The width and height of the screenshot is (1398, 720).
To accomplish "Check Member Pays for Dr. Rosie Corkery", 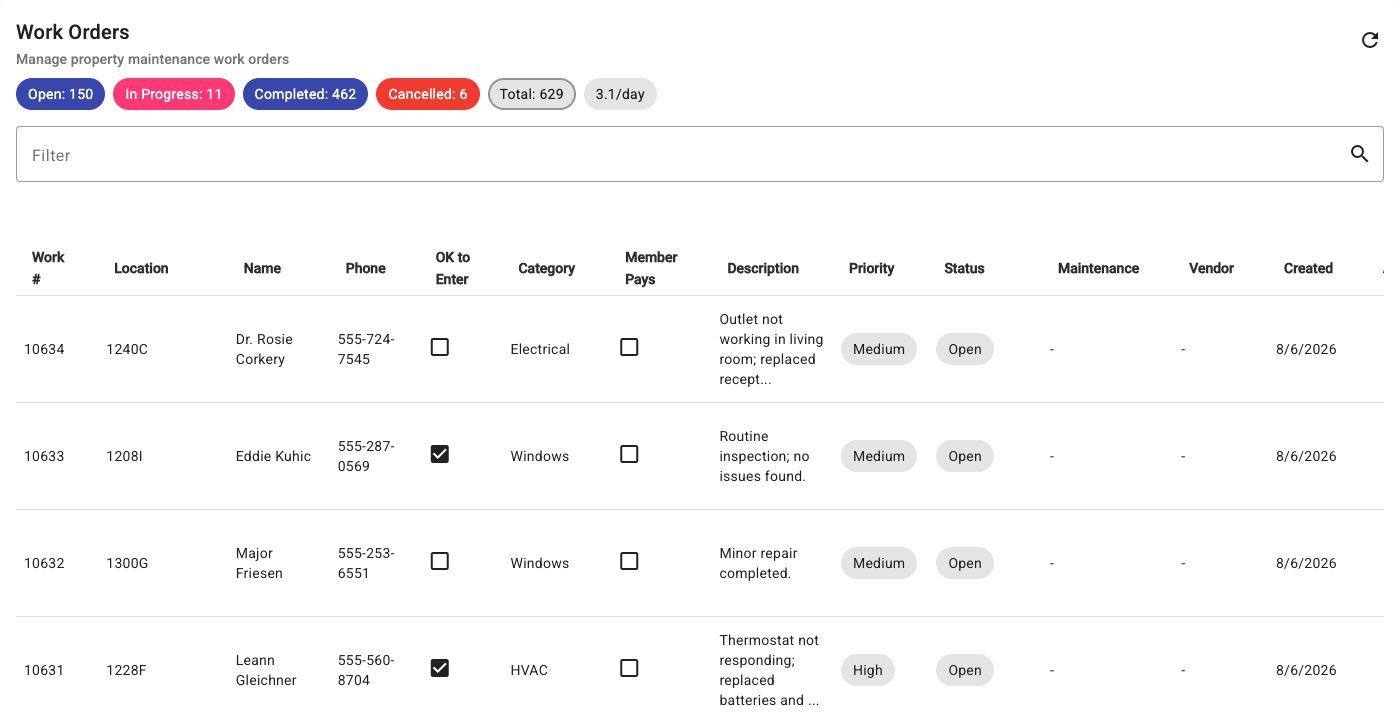I will click(629, 347).
